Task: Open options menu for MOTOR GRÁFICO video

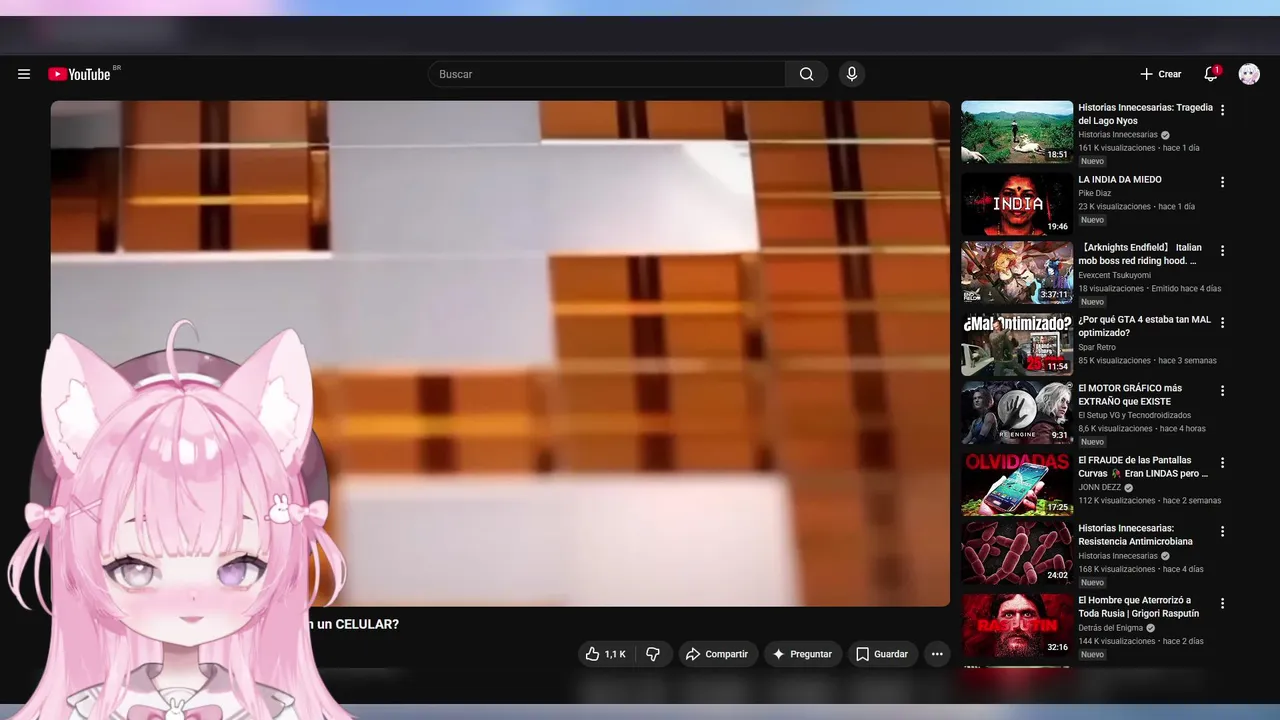Action: [x=1222, y=390]
